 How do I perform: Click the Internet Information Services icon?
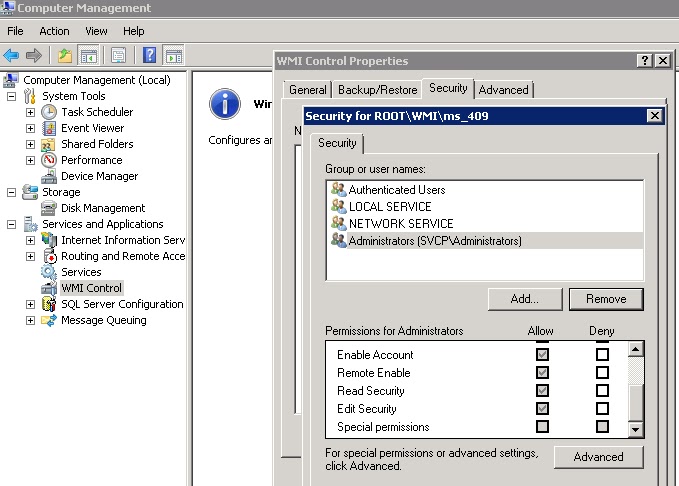click(49, 240)
